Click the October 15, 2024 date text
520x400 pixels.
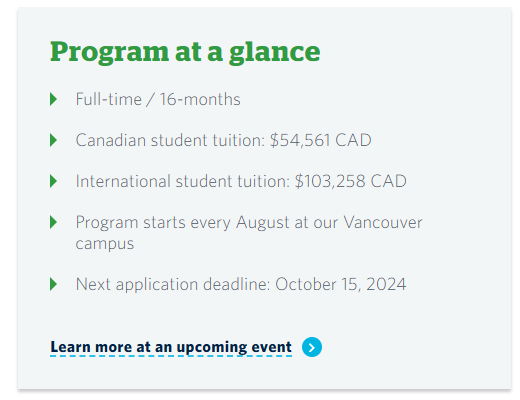pyautogui.click(x=341, y=284)
